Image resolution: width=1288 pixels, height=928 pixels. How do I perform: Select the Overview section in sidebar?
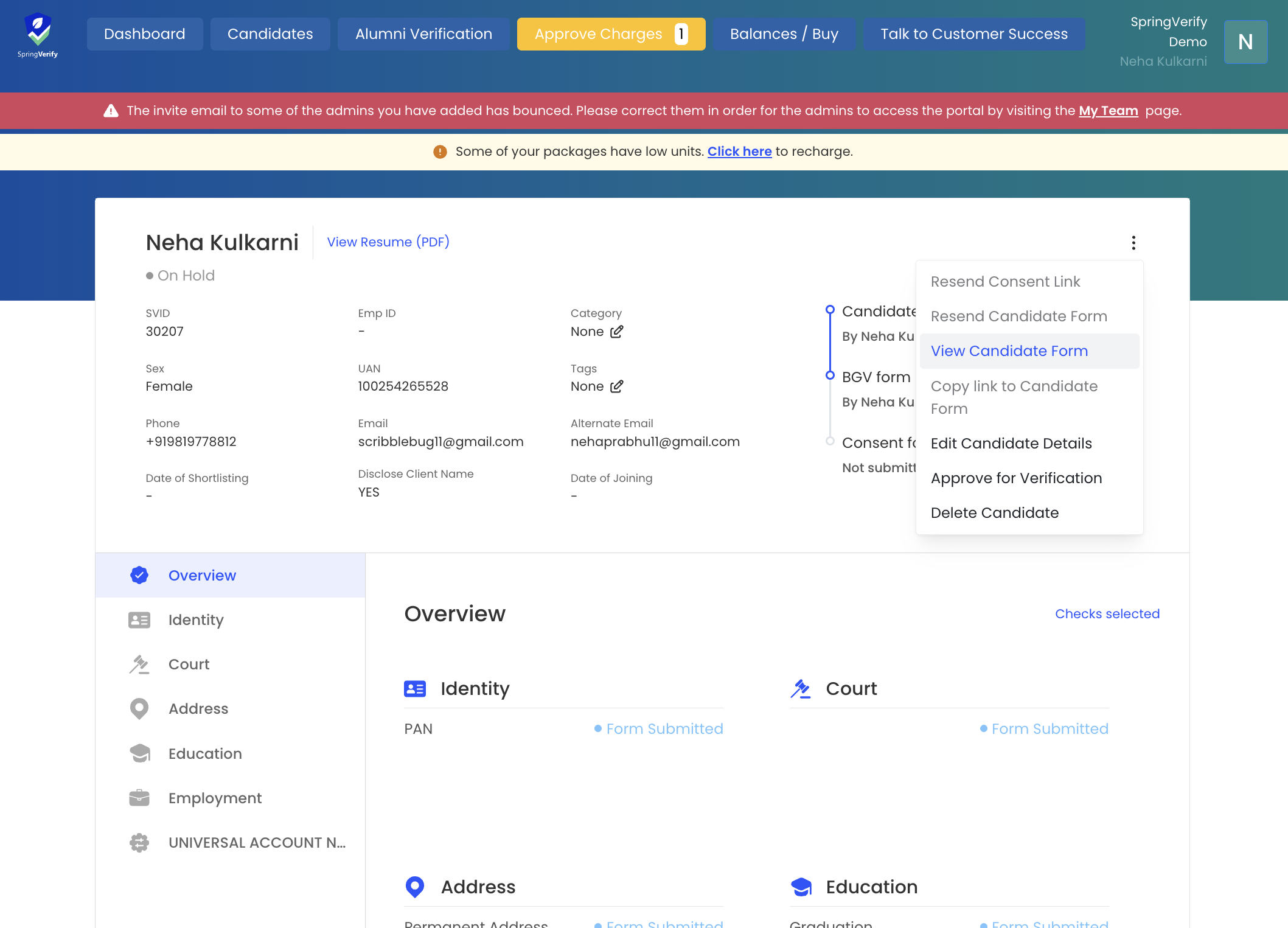pos(202,576)
